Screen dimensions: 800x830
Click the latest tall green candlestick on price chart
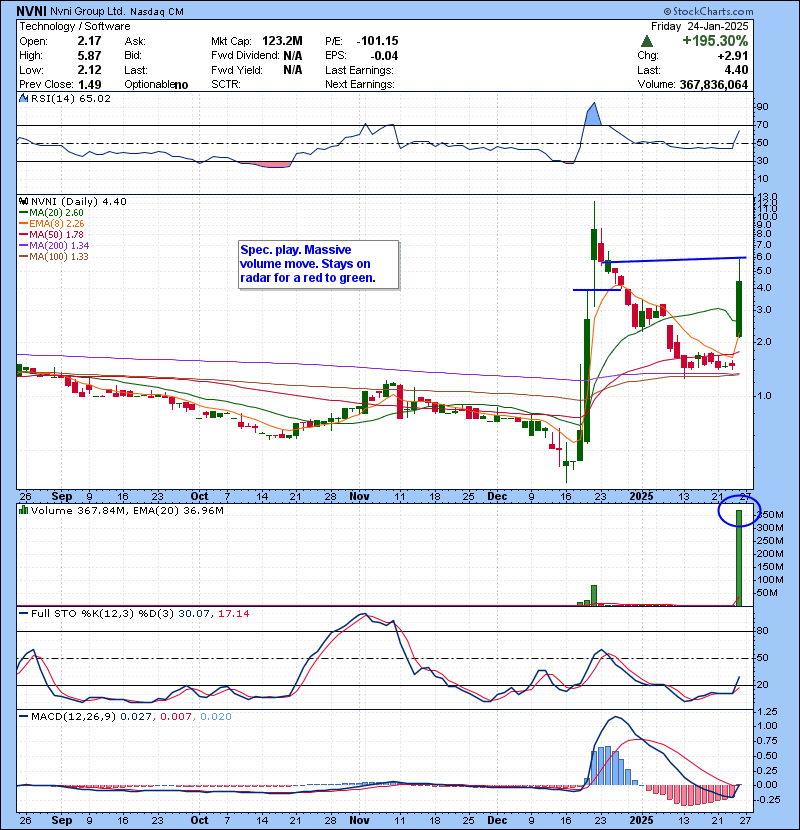click(739, 309)
